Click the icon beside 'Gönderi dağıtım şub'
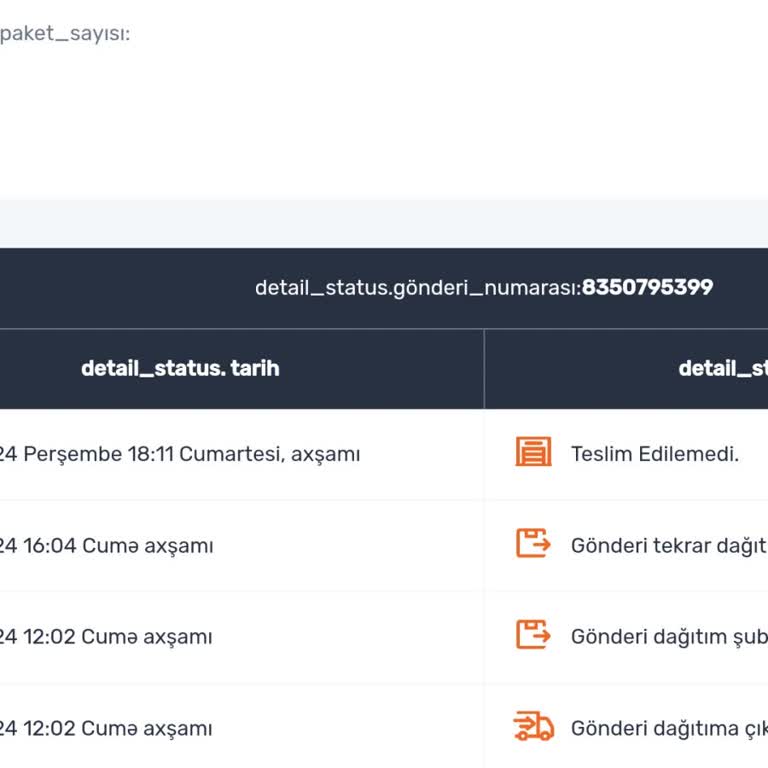 coord(533,634)
